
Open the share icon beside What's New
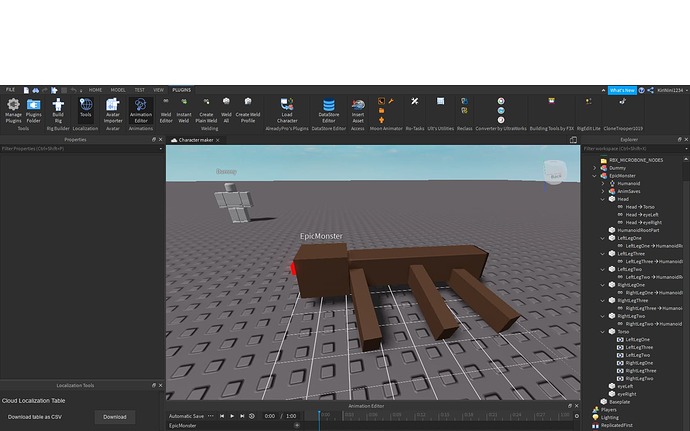pos(650,90)
